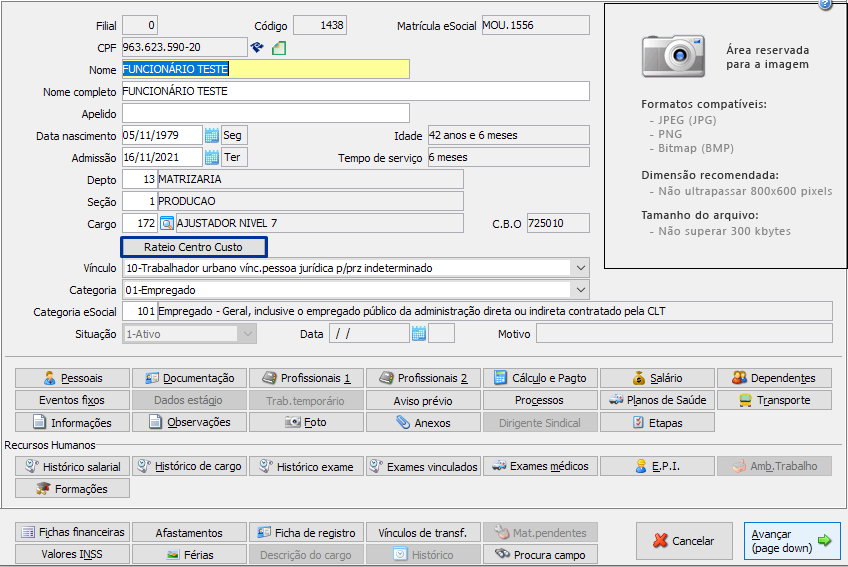This screenshot has height=567, width=848.
Task: Click the Seção code field
Action: [x=140, y=201]
